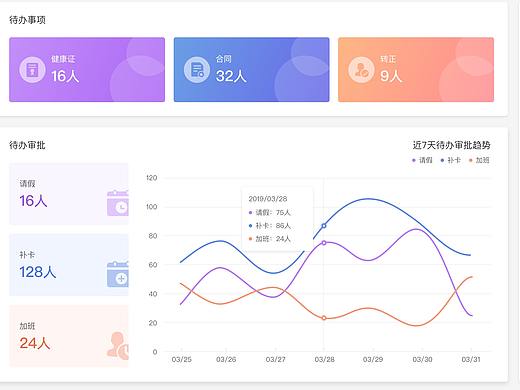520x390 pixels.
Task: Open the 加班 24人 approval card
Action: tap(69, 336)
